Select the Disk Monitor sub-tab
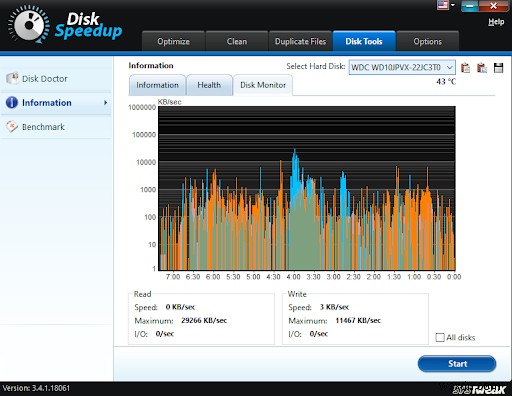Viewport: 512px width, 396px height. click(263, 85)
